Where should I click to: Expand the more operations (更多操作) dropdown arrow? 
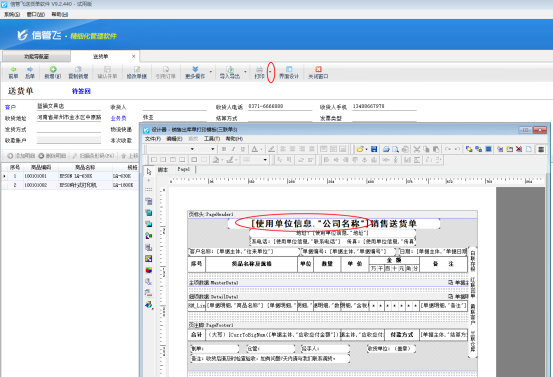(211, 72)
